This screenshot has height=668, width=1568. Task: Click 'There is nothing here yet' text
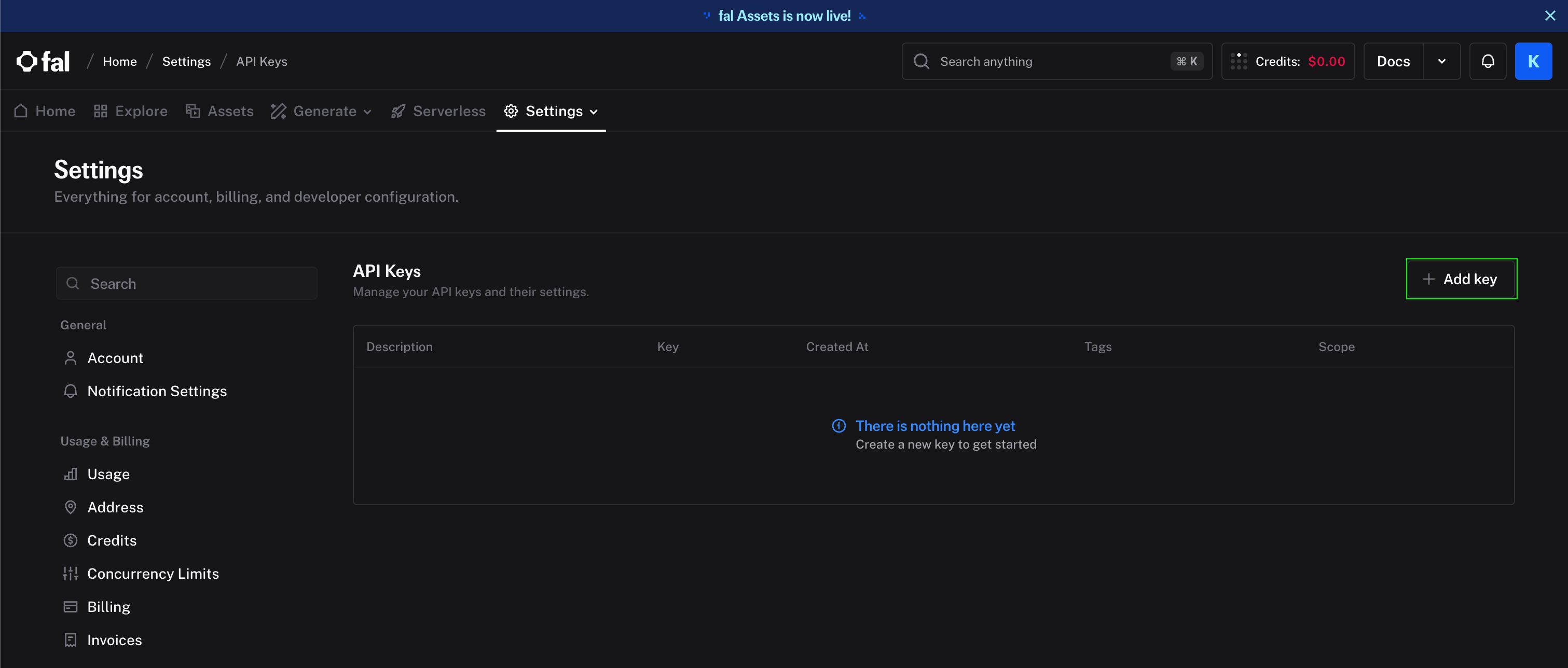click(x=935, y=426)
